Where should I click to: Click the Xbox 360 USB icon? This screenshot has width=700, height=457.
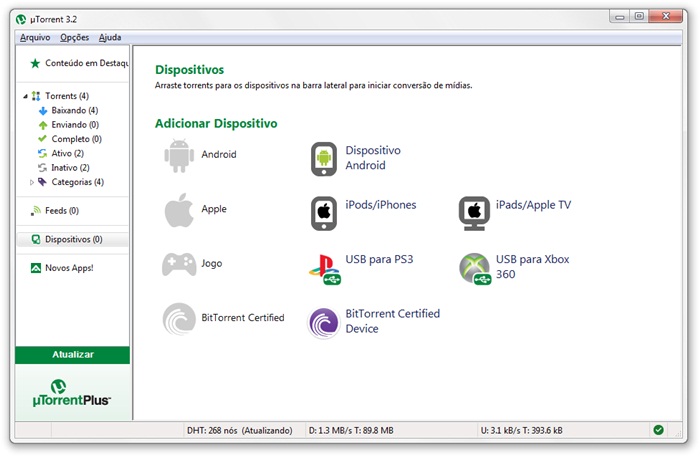[x=475, y=269]
